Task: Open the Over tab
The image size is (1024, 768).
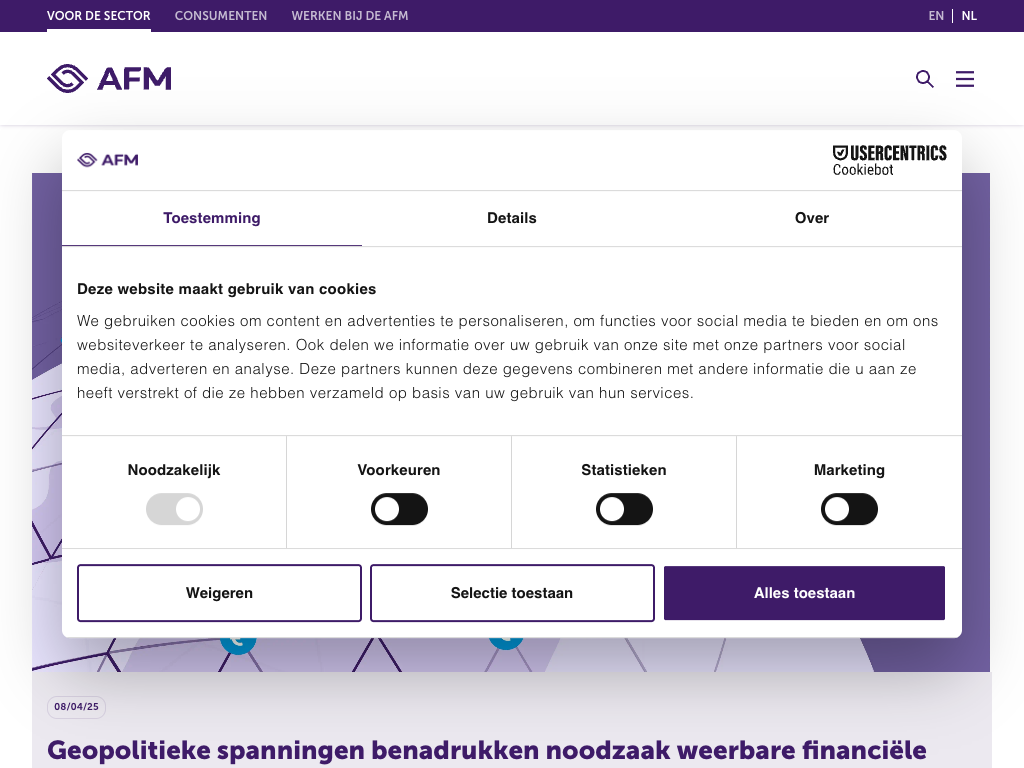Action: point(811,218)
